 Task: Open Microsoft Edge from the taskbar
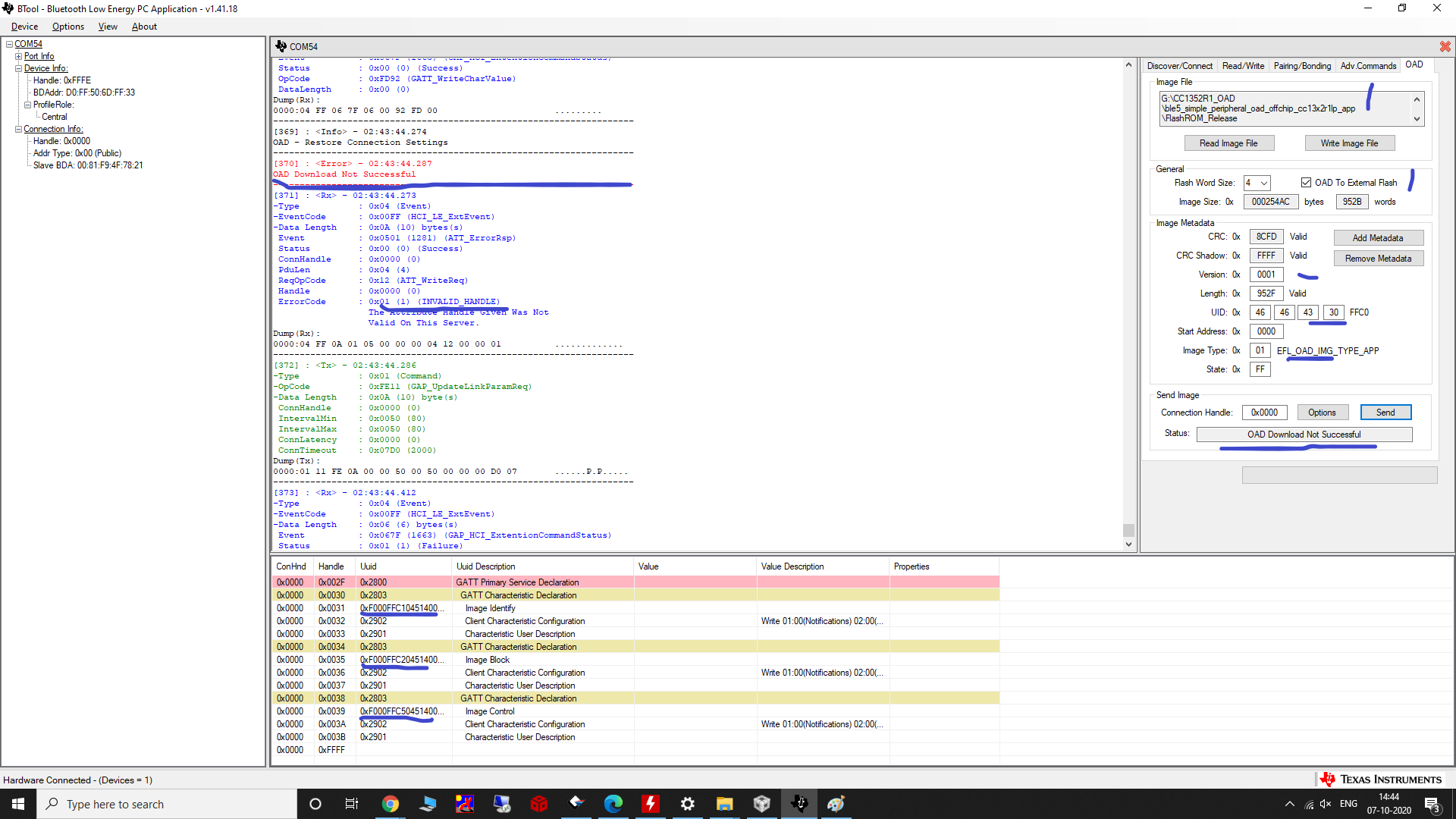pos(613,804)
